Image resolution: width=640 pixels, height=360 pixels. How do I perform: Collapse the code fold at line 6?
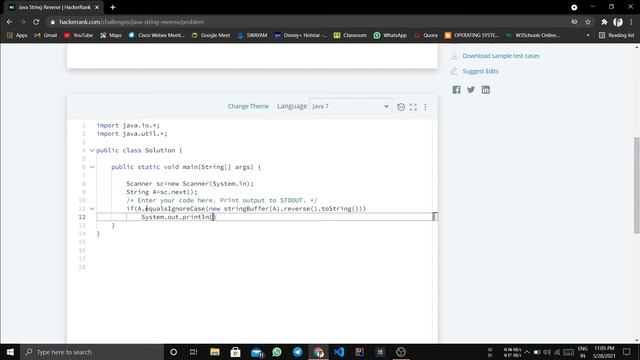coord(92,167)
